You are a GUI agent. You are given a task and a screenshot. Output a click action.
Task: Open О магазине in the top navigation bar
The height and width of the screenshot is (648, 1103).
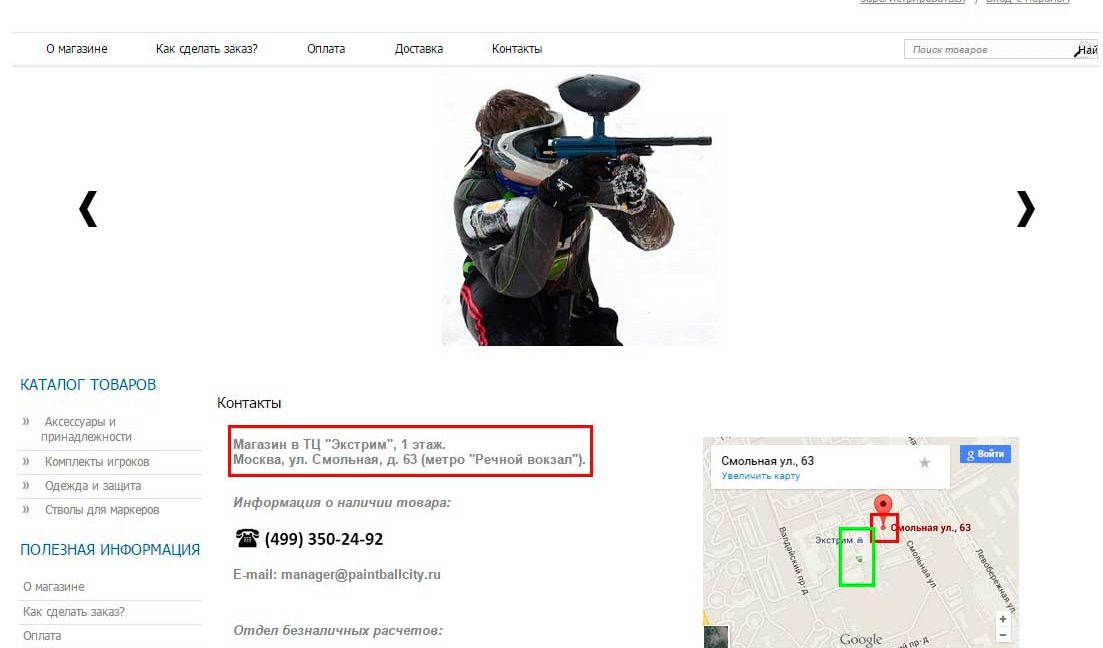tap(77, 49)
